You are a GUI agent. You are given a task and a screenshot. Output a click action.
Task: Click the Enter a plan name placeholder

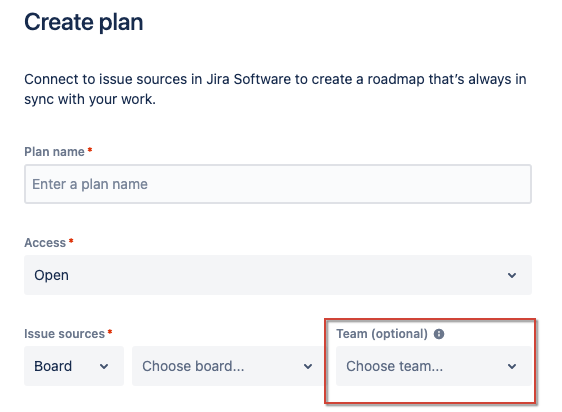tap(90, 184)
